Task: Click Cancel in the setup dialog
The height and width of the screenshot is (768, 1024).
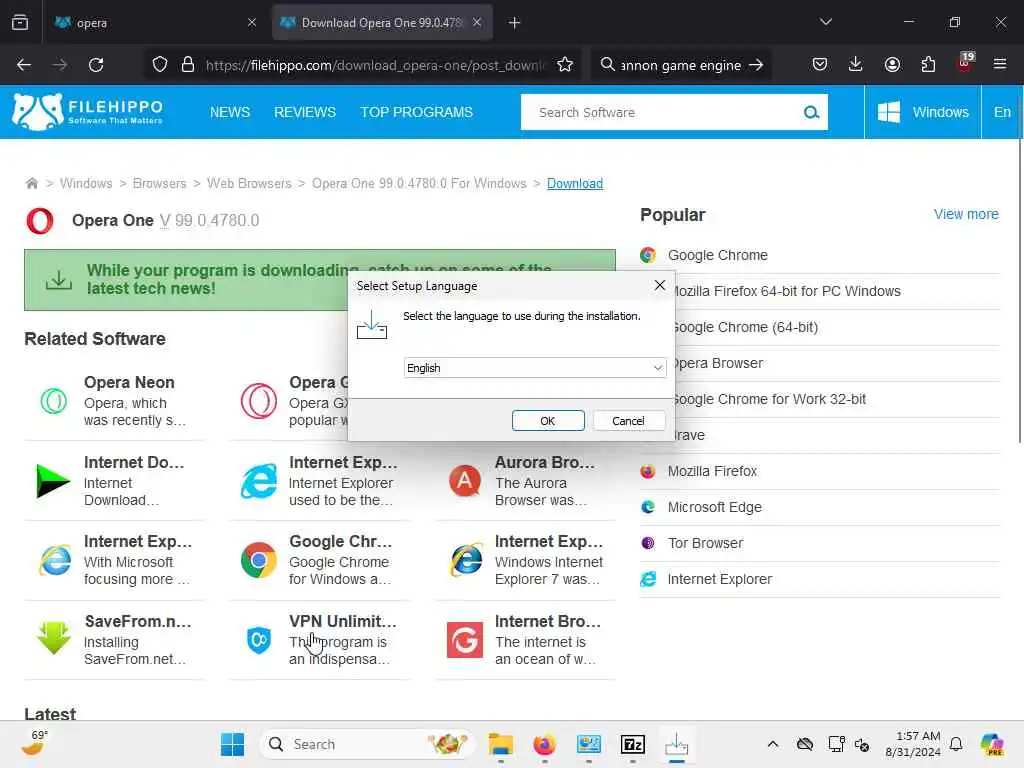Action: click(628, 421)
